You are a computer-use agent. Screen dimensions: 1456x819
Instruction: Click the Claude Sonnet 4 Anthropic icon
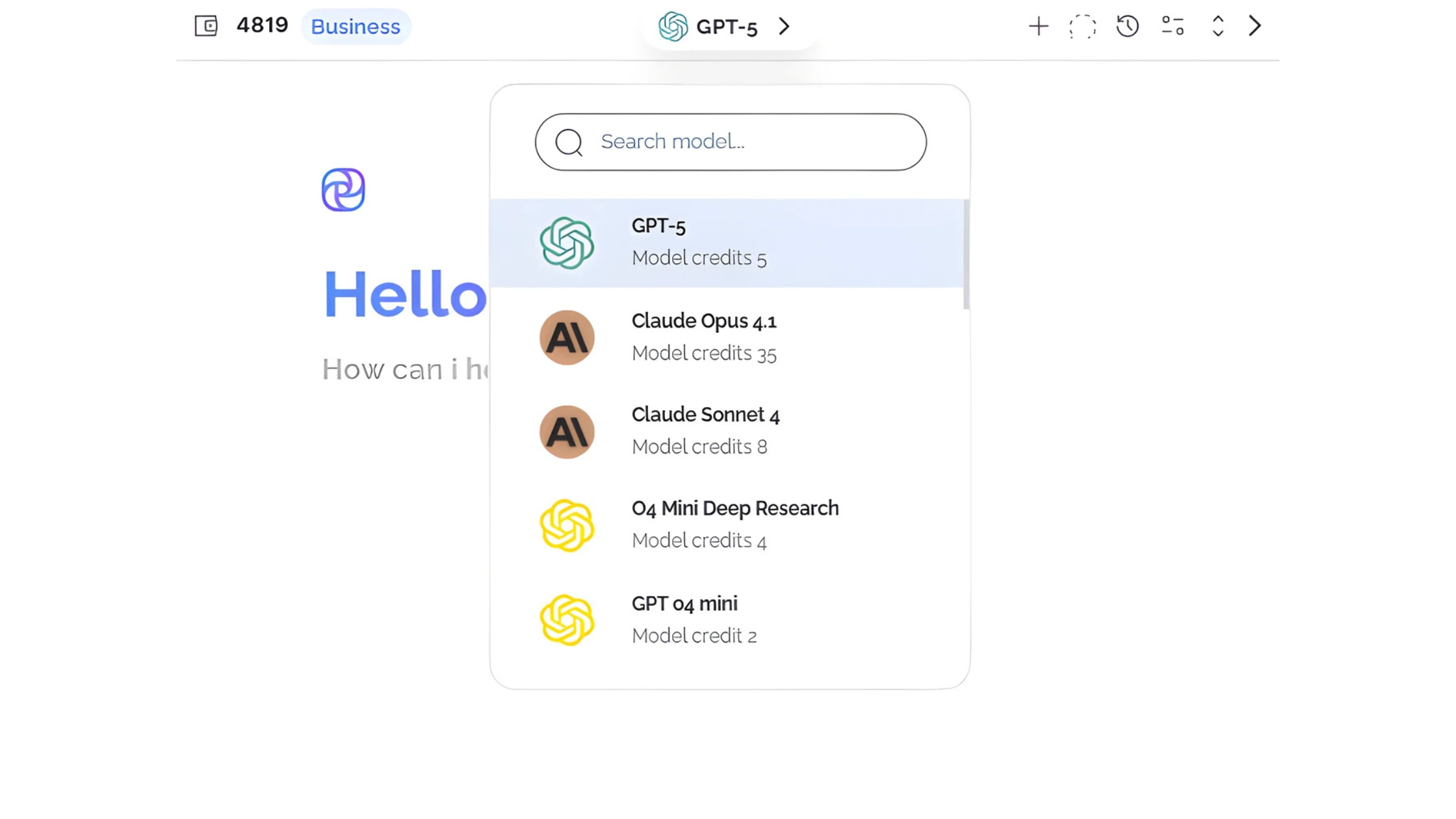click(567, 432)
